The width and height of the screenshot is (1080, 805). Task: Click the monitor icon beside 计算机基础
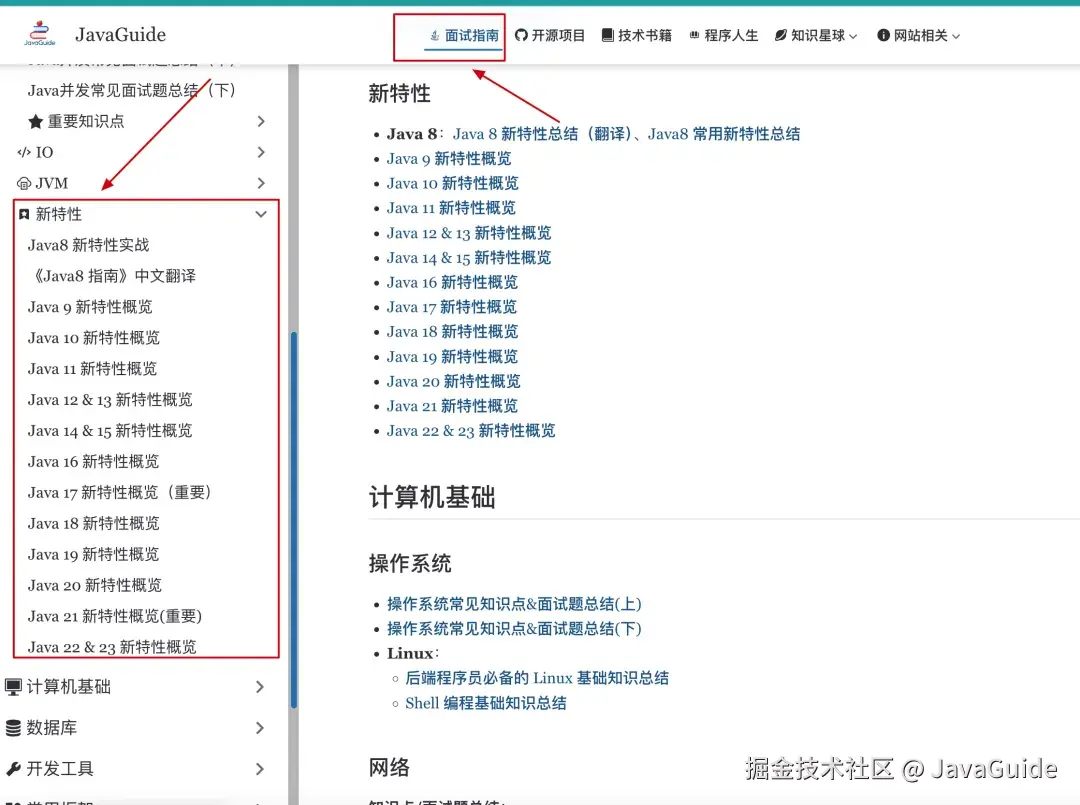tap(13, 687)
